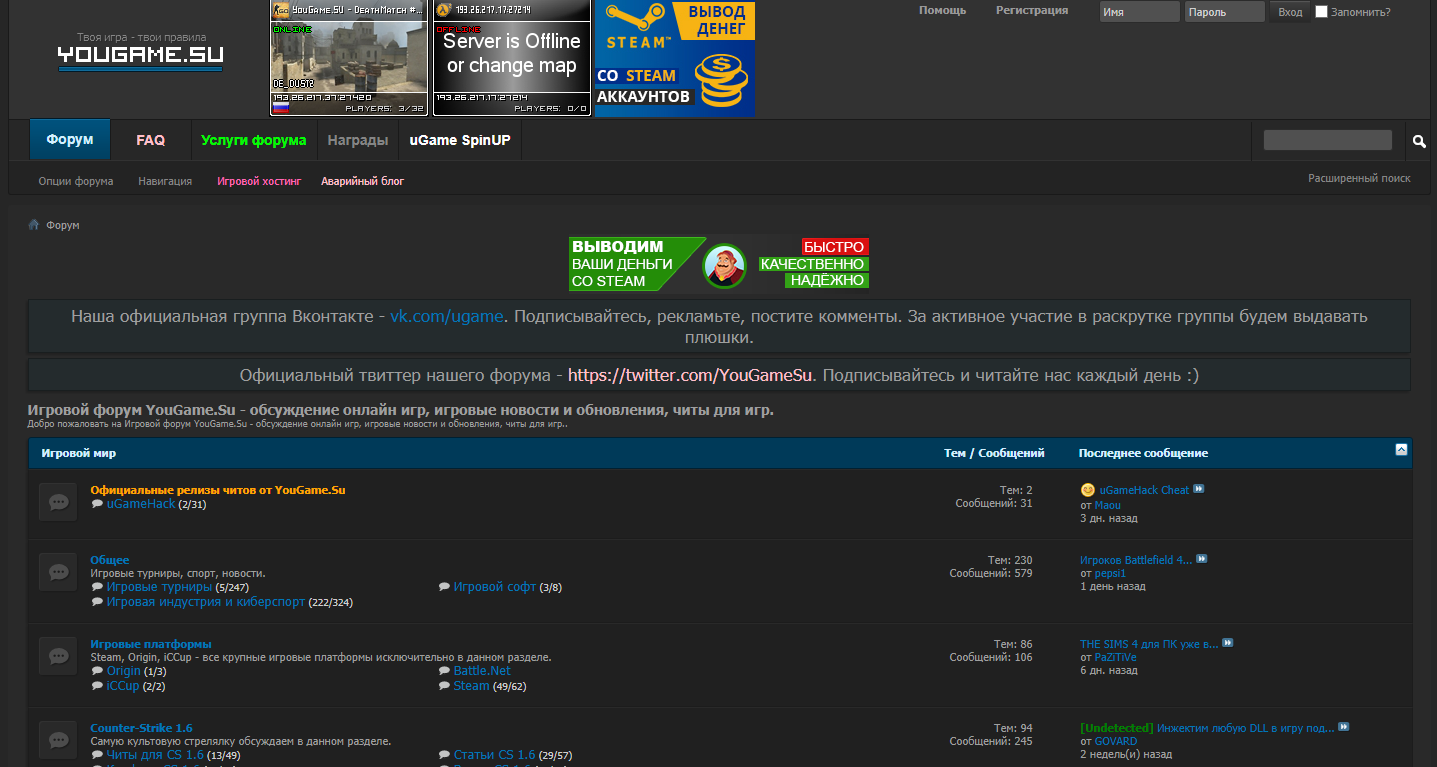Click the Игровой мир category title
Image resolution: width=1437 pixels, height=767 pixels.
tap(78, 453)
